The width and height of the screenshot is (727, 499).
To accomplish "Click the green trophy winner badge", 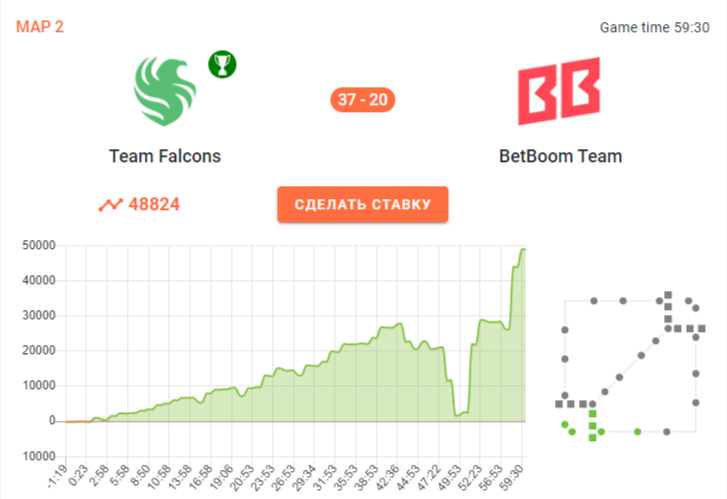I will point(222,64).
